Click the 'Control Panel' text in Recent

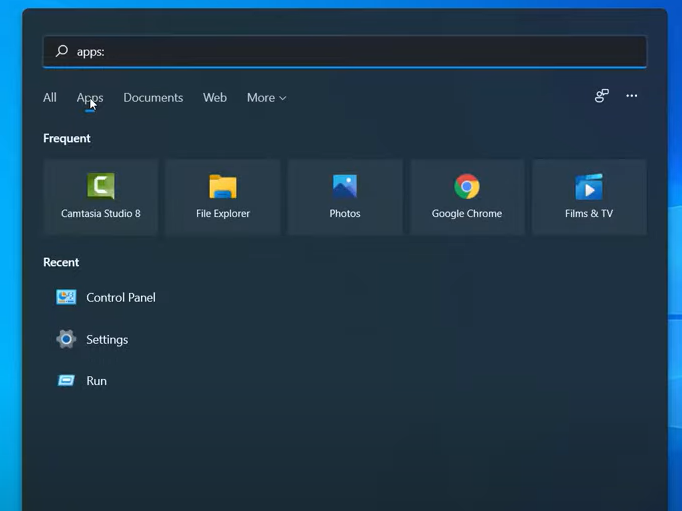pos(121,297)
